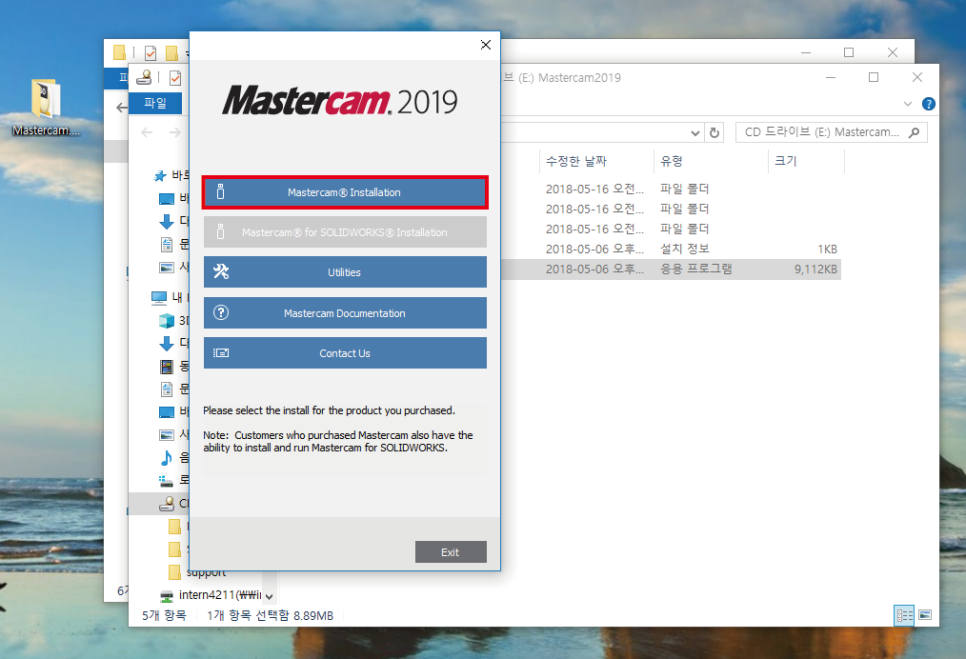The image size is (966, 659).
Task: Exit the Mastercam installer
Action: pyautogui.click(x=450, y=552)
